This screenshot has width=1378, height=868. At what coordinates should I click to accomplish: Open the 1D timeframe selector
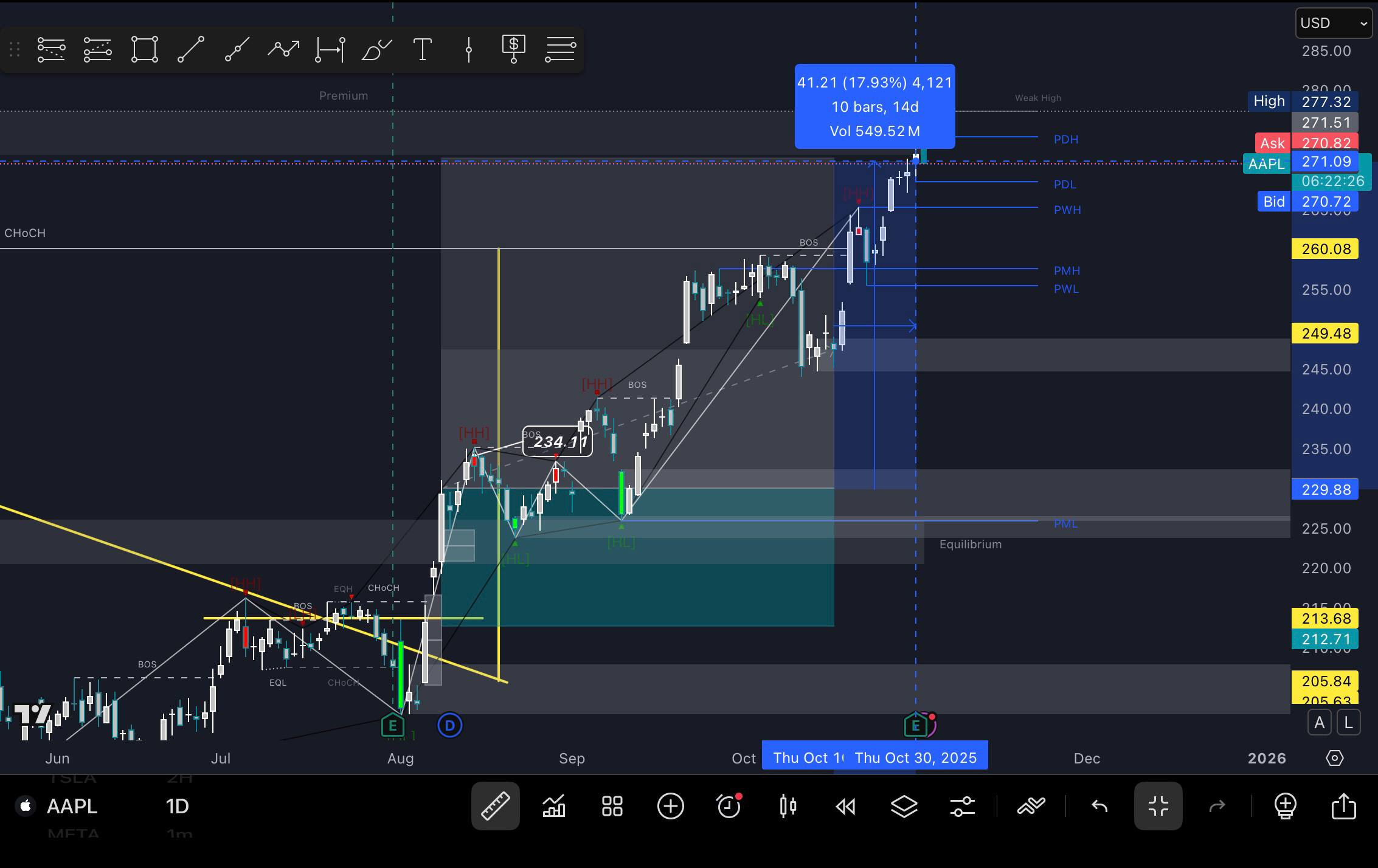(x=177, y=806)
